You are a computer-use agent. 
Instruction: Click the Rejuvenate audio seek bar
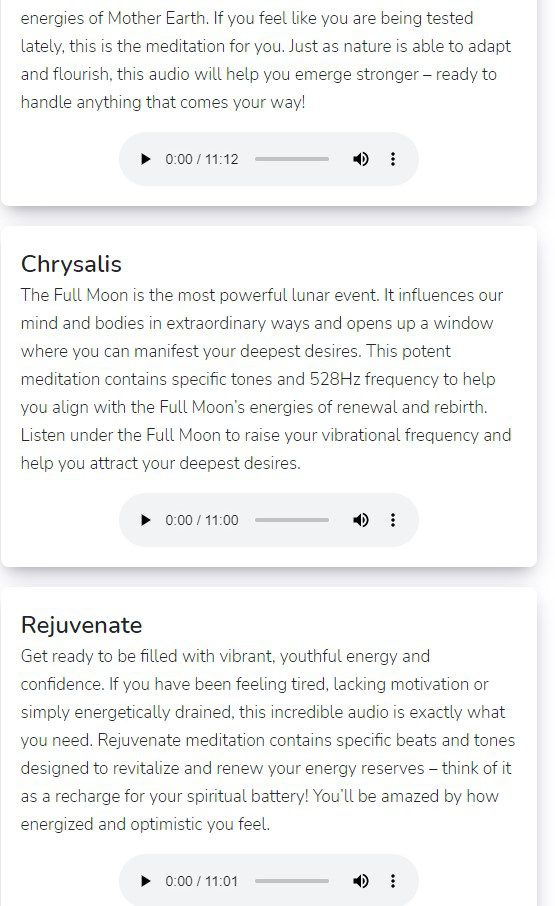point(292,881)
